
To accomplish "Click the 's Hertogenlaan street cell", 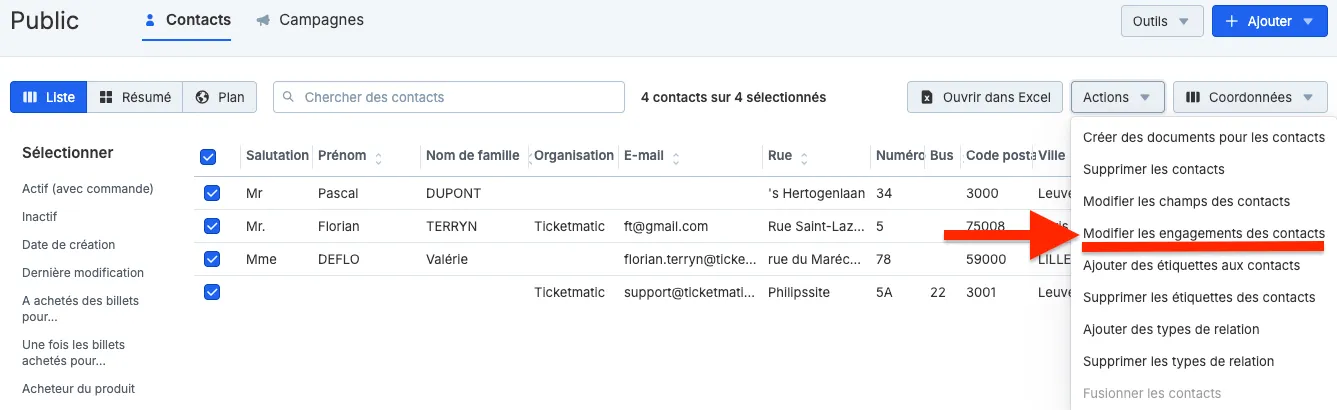I will tap(814, 193).
